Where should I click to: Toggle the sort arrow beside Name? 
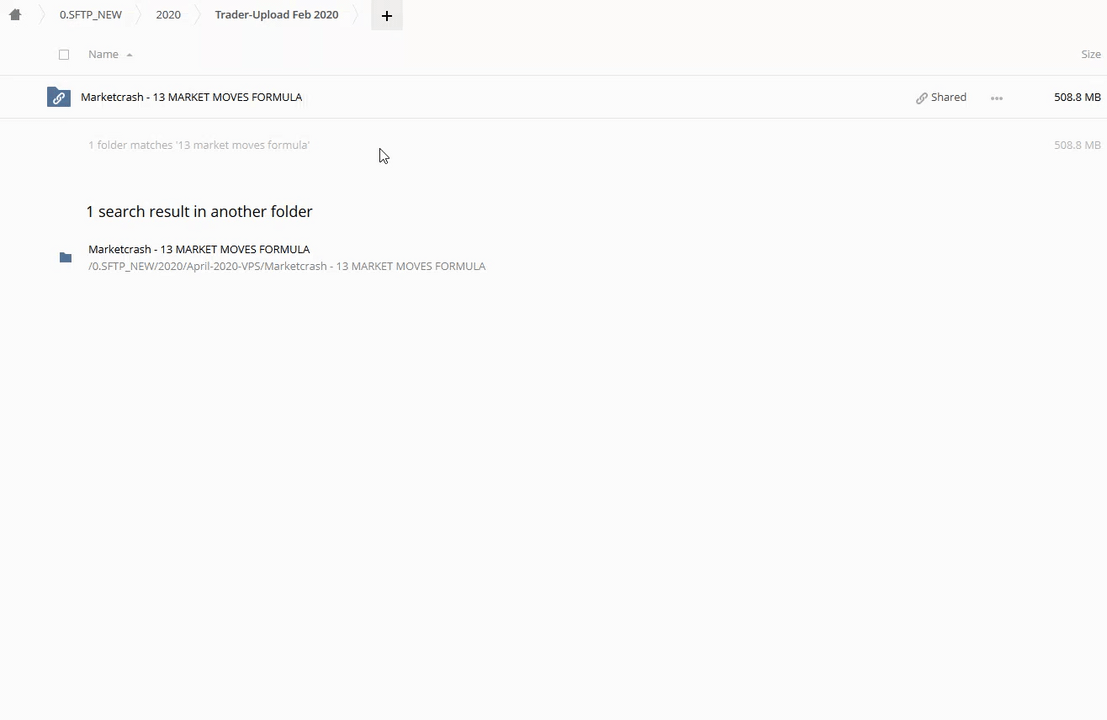point(129,55)
